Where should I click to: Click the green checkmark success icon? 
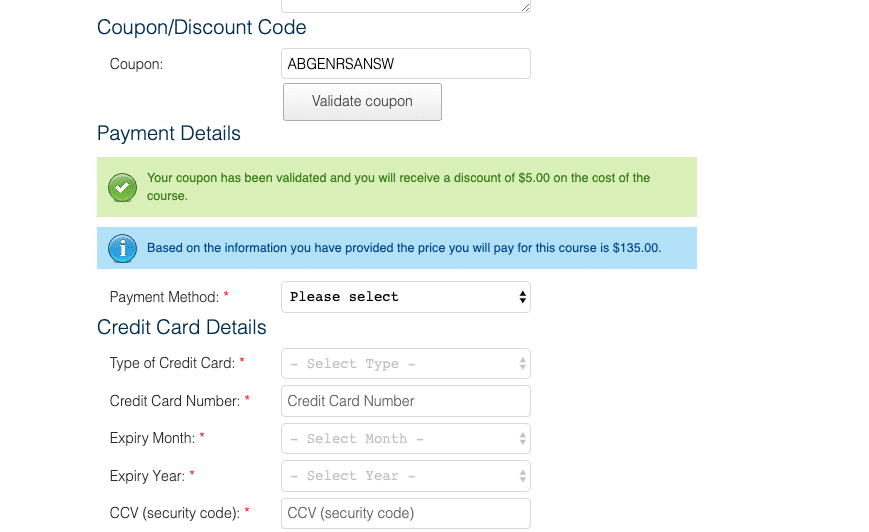point(122,187)
